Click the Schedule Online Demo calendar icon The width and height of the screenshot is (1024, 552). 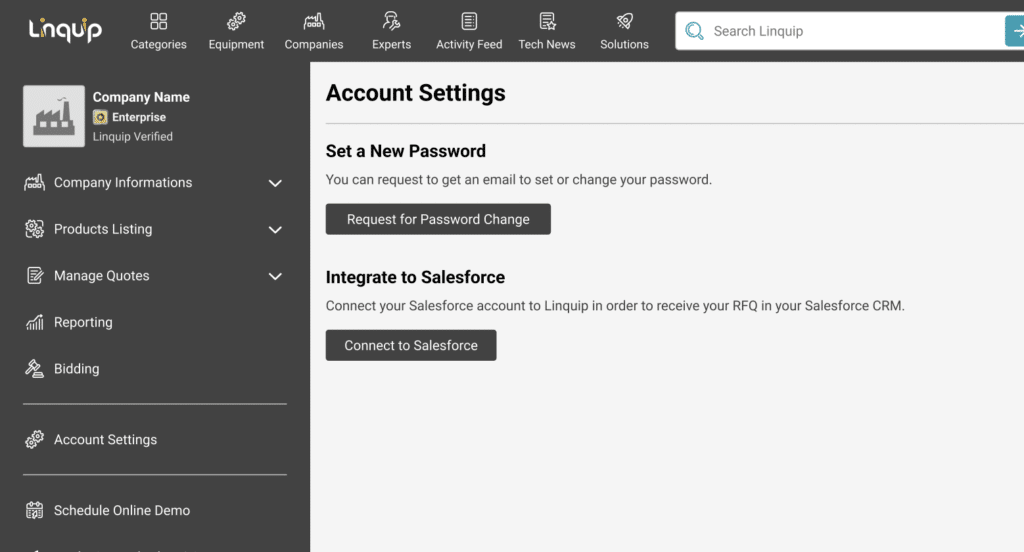click(35, 510)
